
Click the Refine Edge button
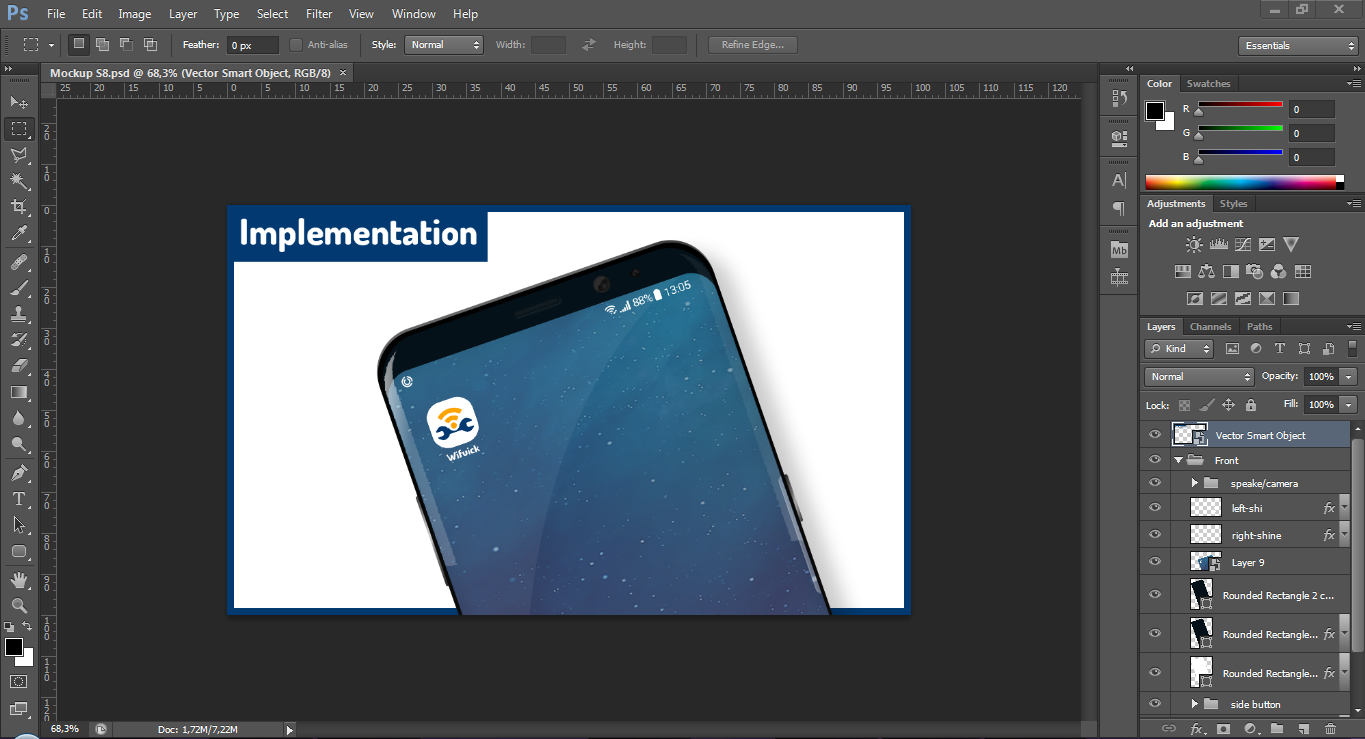(x=752, y=45)
